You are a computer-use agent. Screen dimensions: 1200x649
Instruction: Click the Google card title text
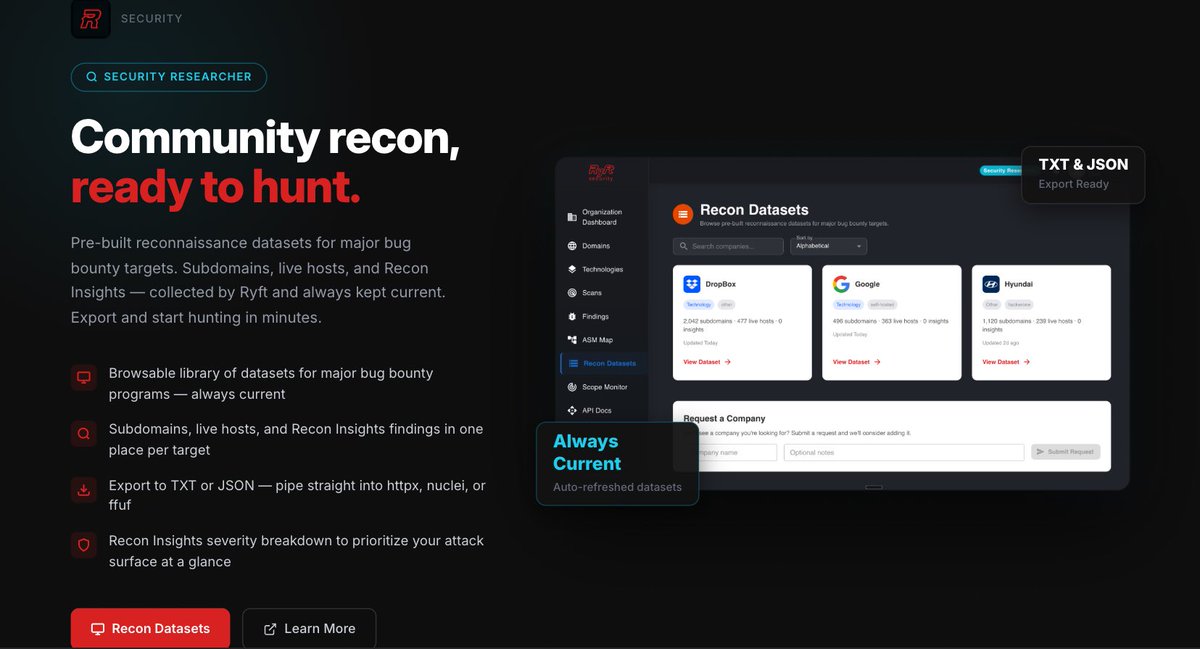coord(867,285)
